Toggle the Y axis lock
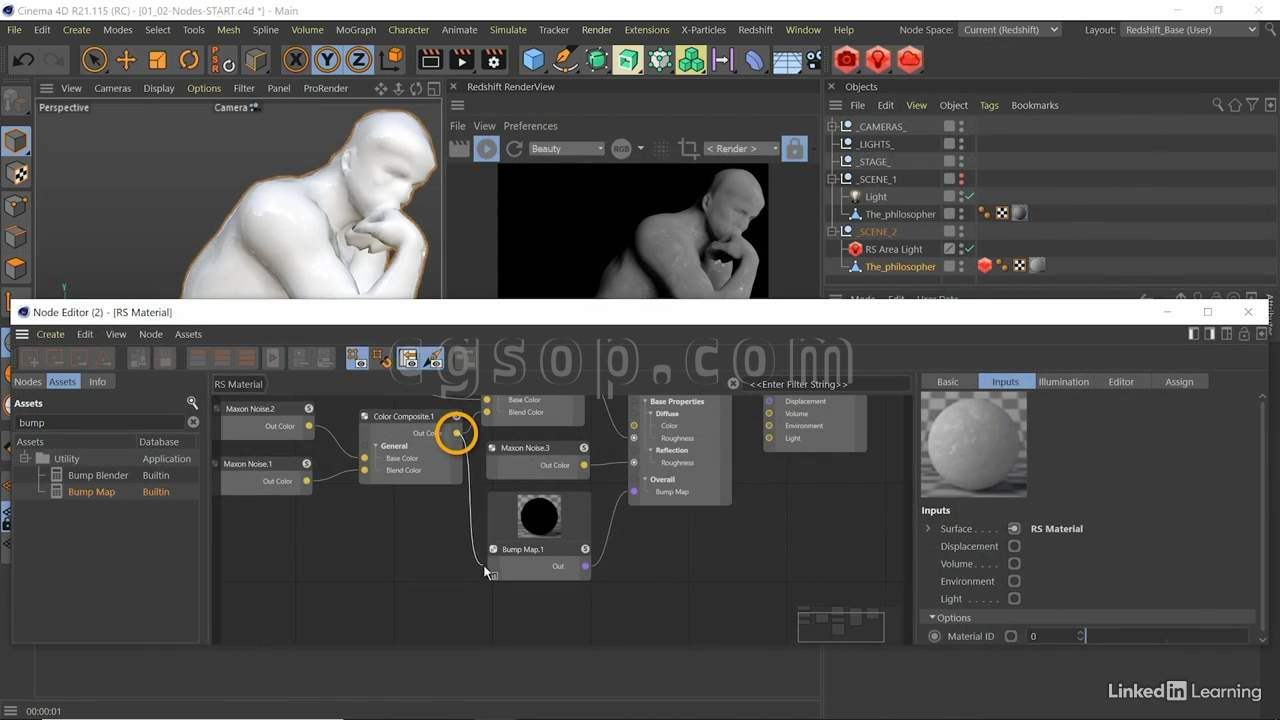 (x=327, y=60)
